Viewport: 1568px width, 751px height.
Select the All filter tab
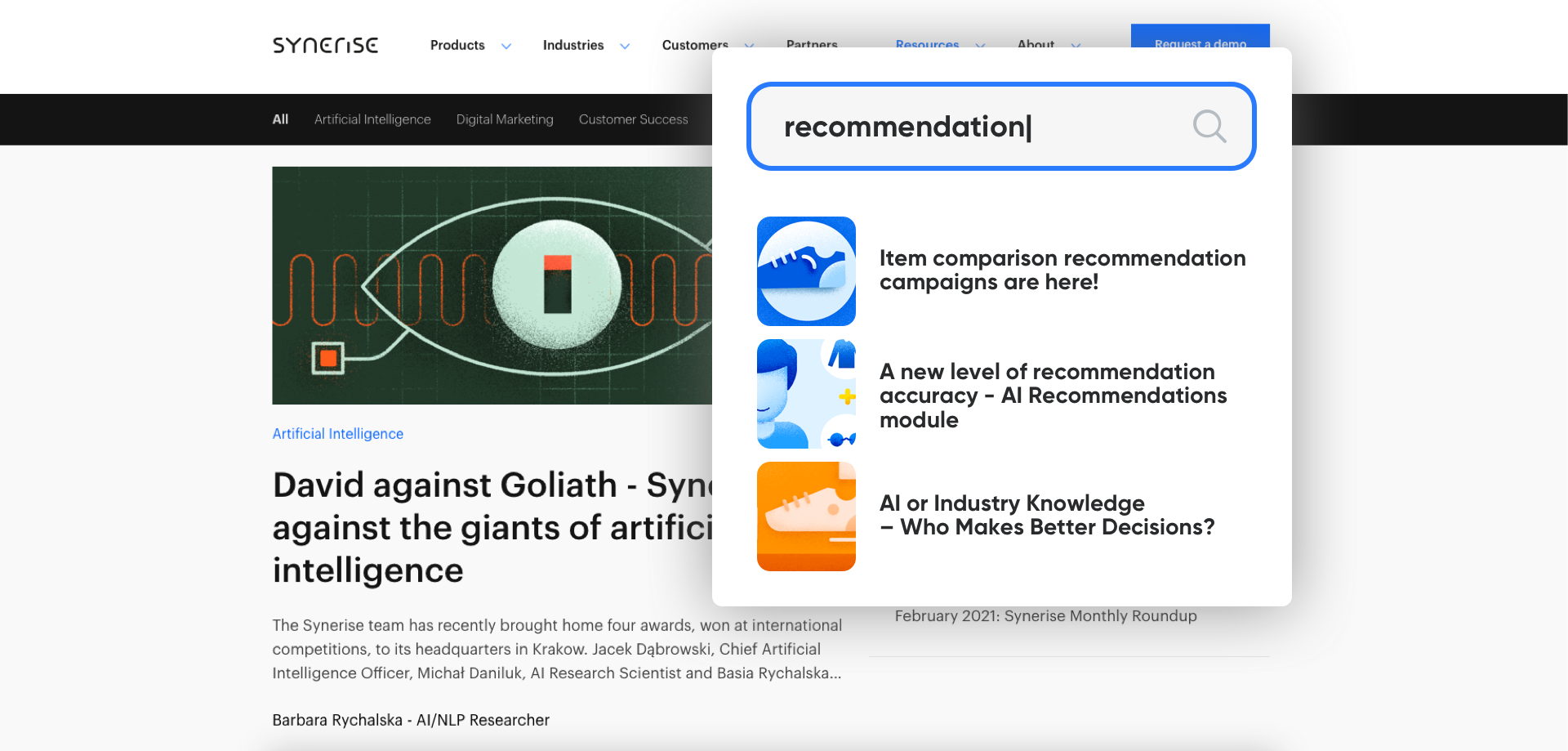click(280, 118)
